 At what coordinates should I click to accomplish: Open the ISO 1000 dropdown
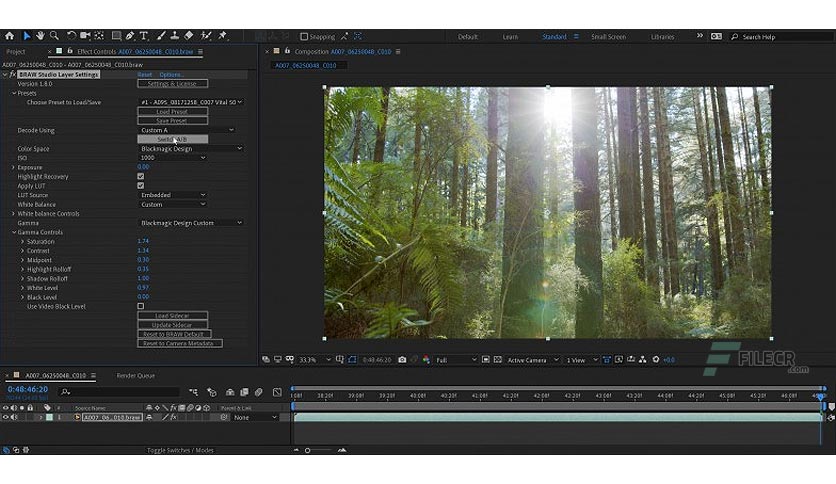coord(172,158)
